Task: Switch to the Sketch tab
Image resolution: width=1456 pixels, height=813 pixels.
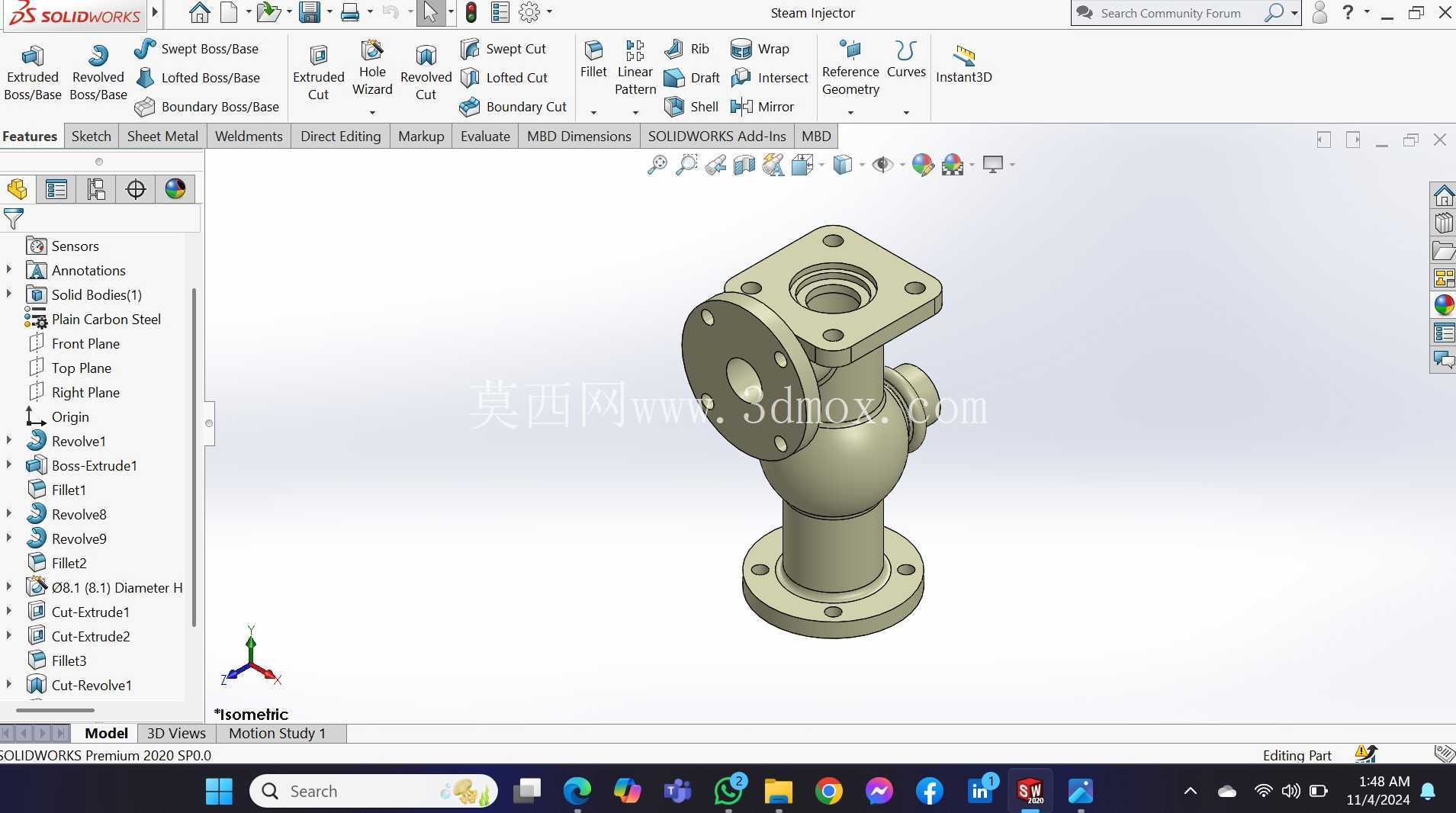Action: pyautogui.click(x=92, y=137)
